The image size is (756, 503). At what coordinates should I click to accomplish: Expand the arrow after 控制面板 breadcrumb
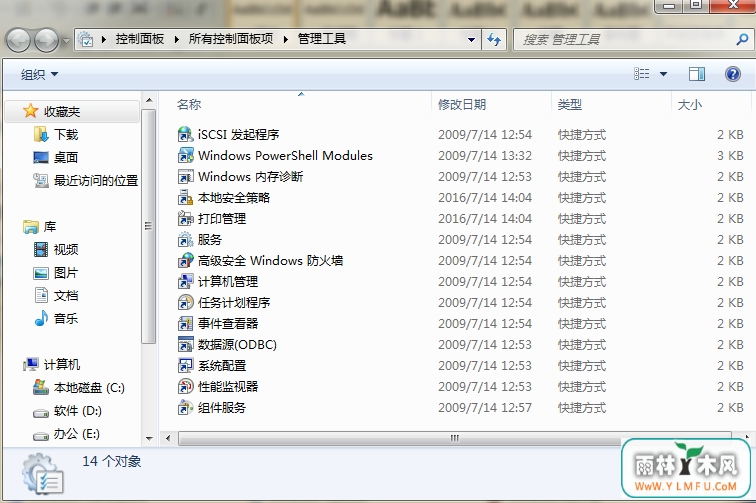click(x=176, y=39)
